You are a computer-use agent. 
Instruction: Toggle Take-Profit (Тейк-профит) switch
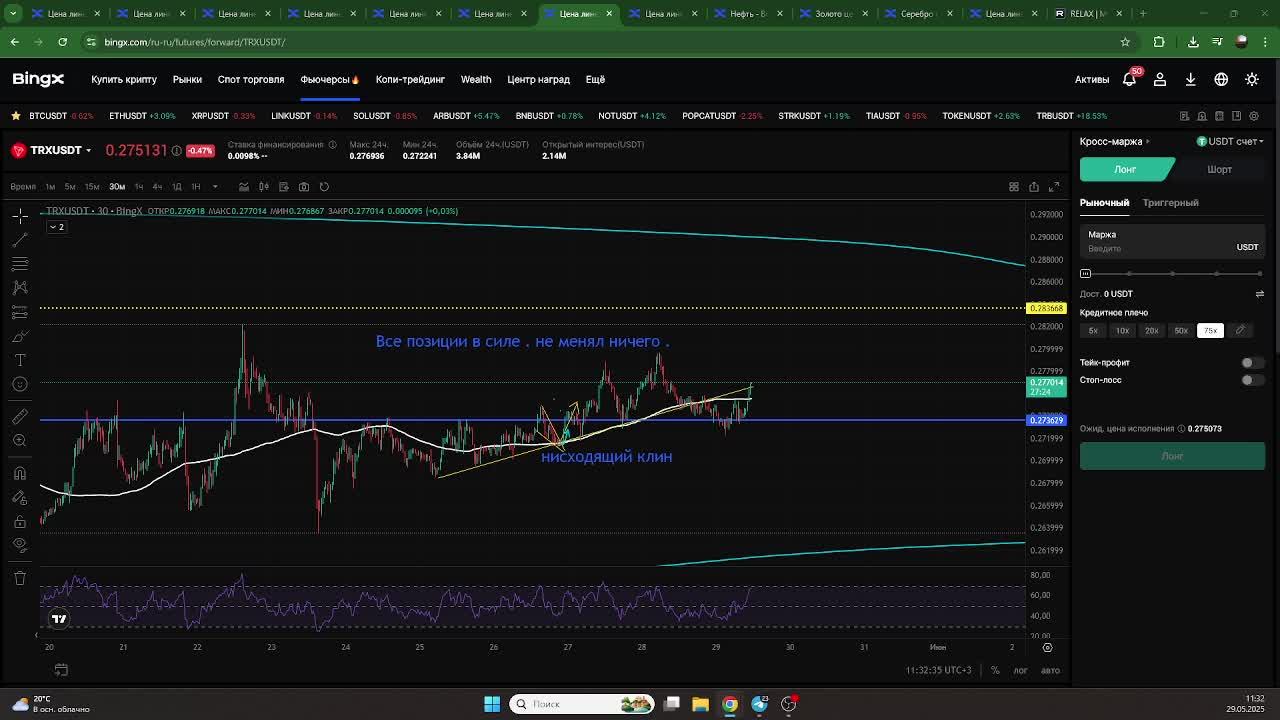1250,363
